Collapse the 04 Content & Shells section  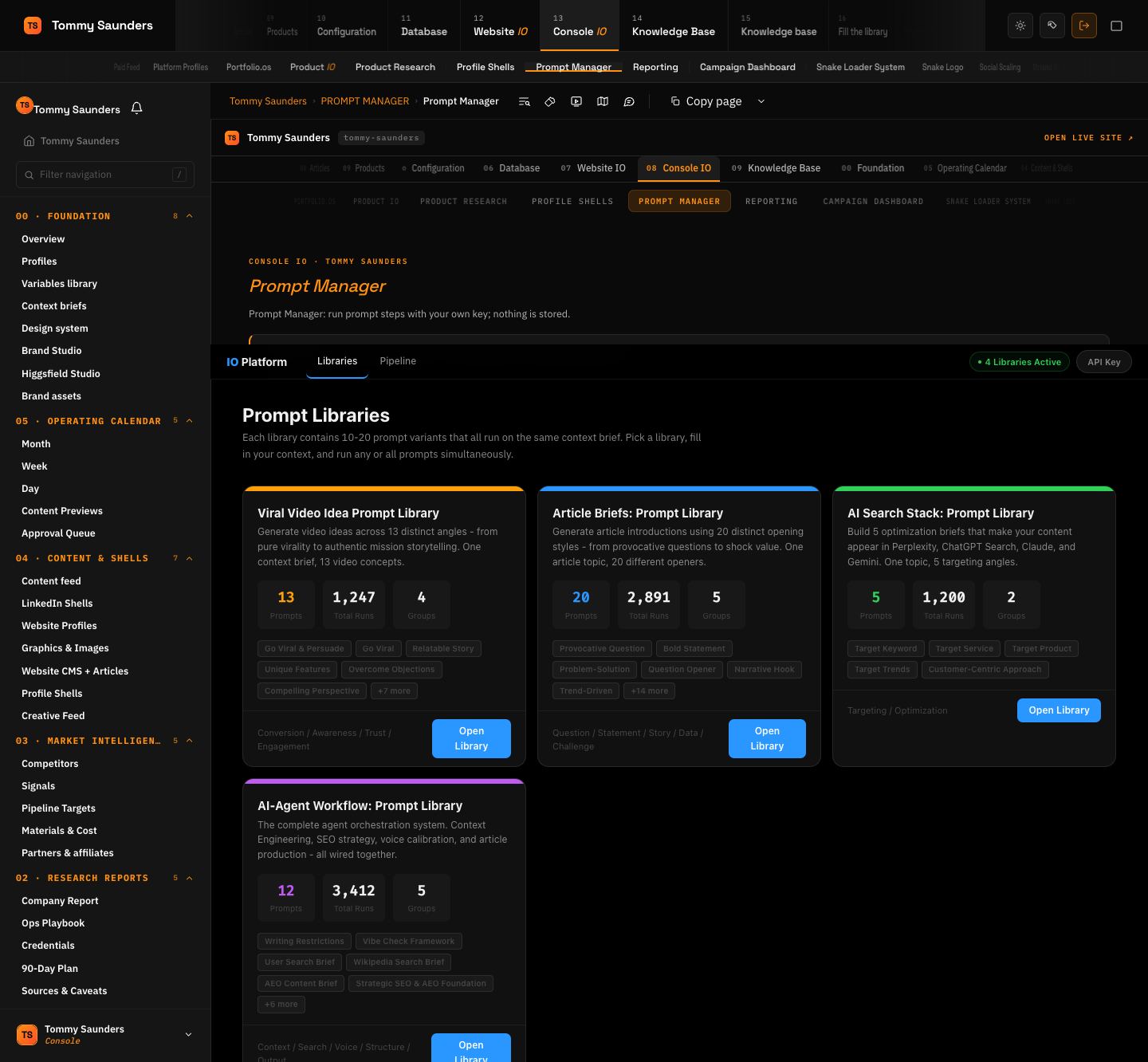[x=189, y=558]
